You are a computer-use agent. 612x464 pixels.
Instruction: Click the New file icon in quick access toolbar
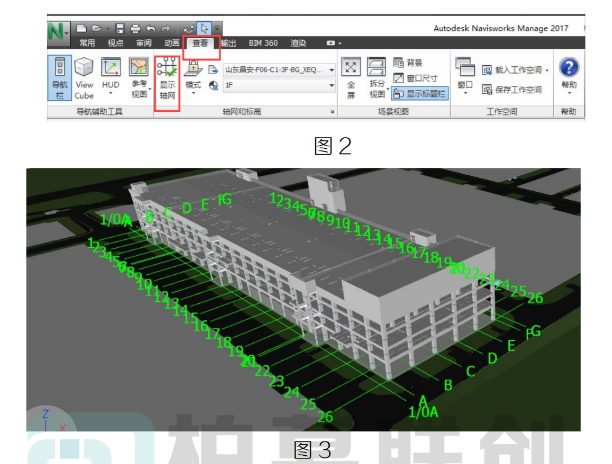[x=81, y=28]
